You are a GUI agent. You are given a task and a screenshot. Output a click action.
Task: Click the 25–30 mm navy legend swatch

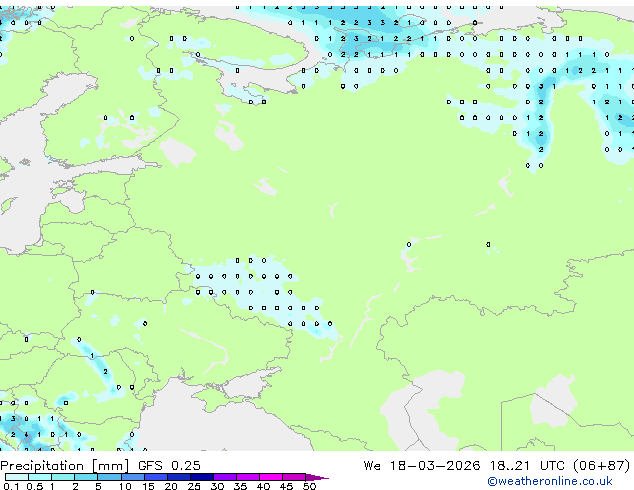click(x=202, y=477)
